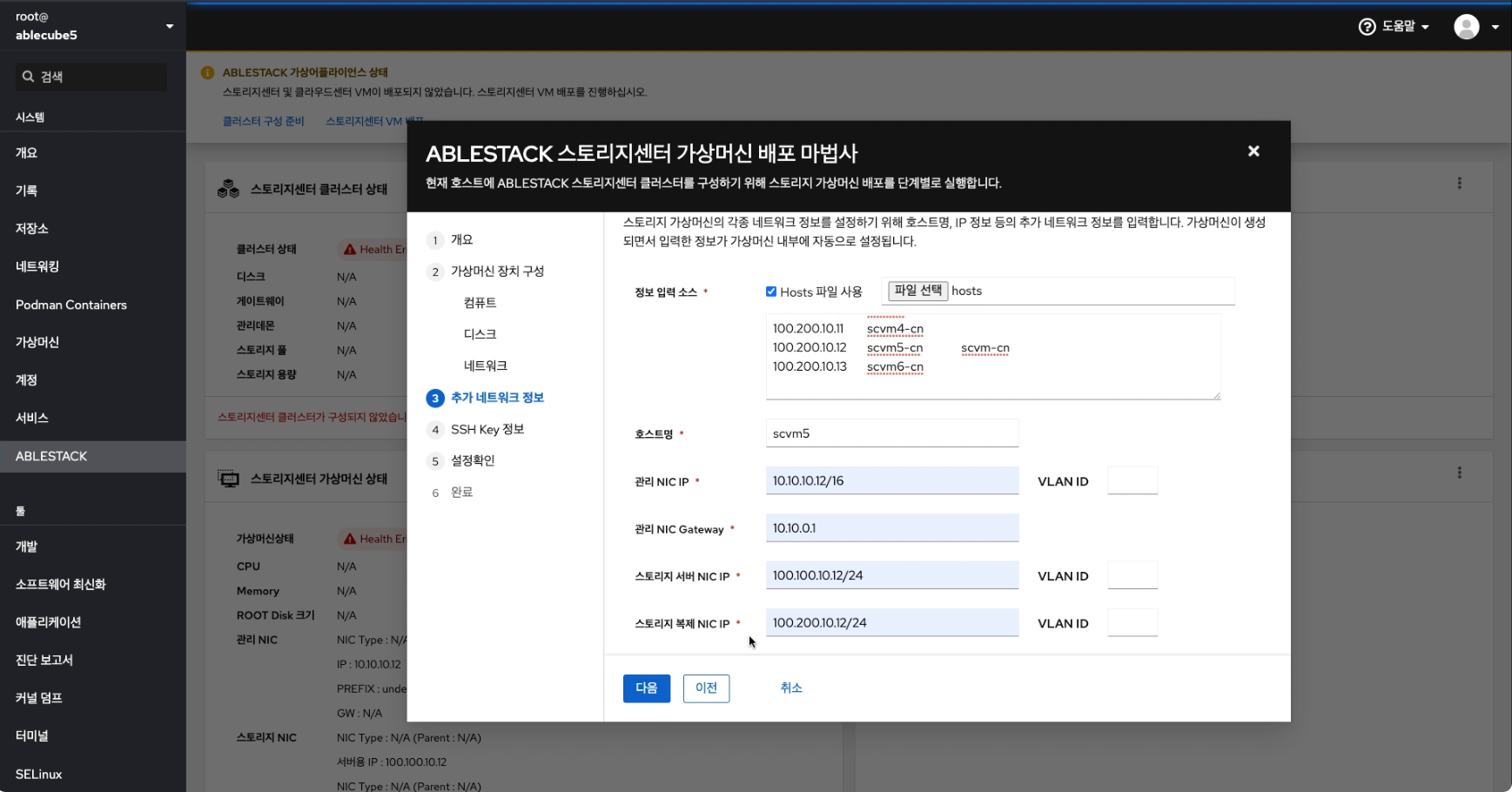The image size is (1512, 792).
Task: Expand the root@ablecube5 host switcher
Action: click(93, 26)
